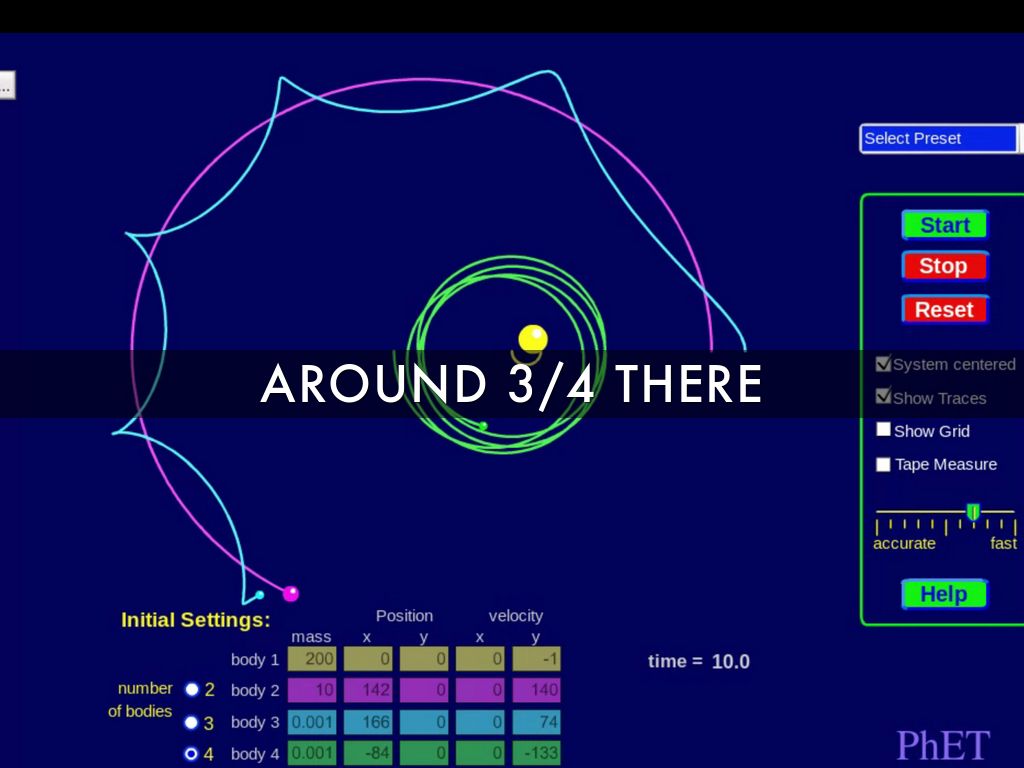Click body 1 mass field

point(312,659)
